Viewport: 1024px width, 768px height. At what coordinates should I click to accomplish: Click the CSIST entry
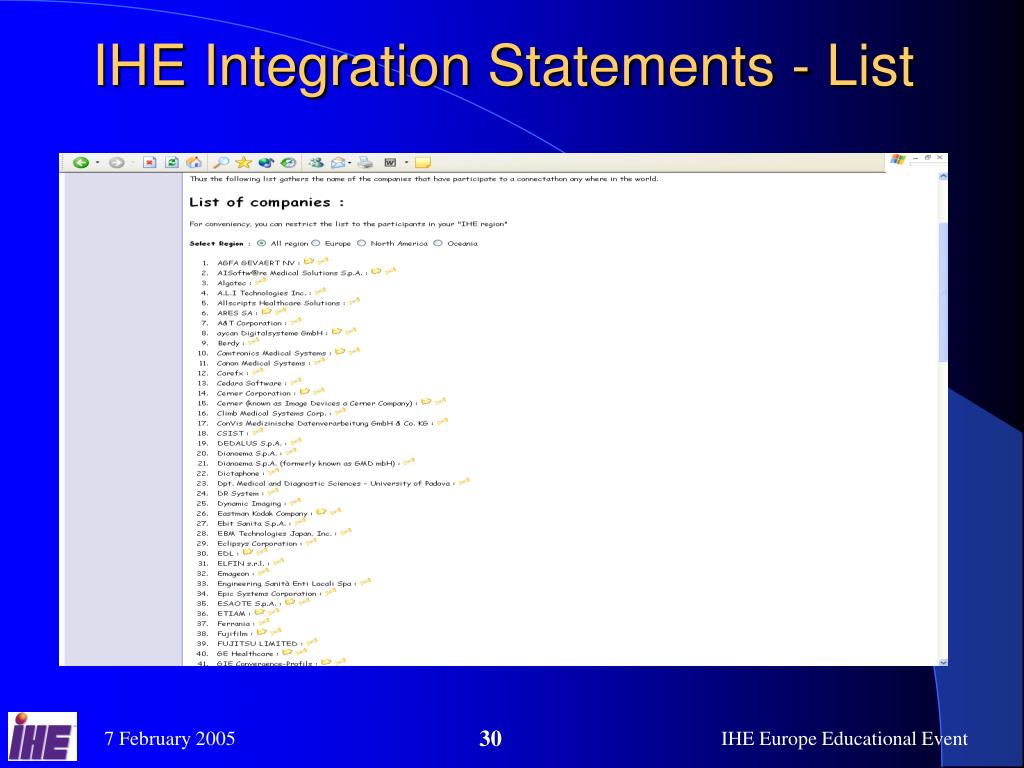(231, 434)
